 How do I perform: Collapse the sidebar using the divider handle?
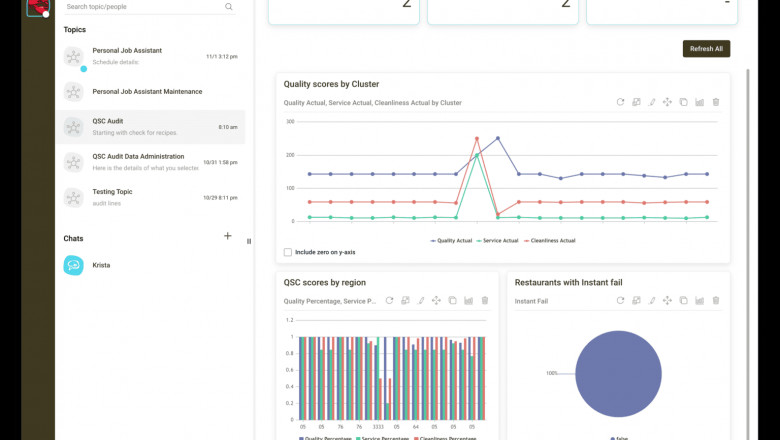249,240
